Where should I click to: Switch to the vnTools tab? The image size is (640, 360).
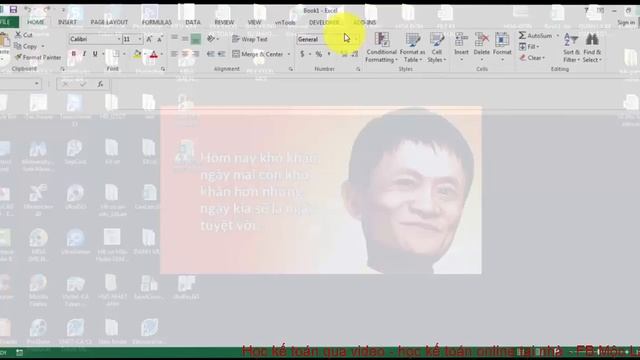pyautogui.click(x=285, y=22)
